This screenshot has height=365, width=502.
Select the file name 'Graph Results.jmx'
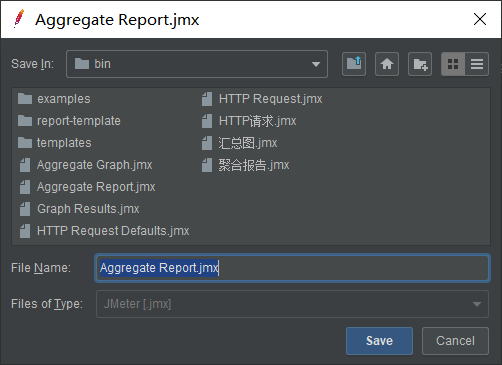tap(88, 209)
